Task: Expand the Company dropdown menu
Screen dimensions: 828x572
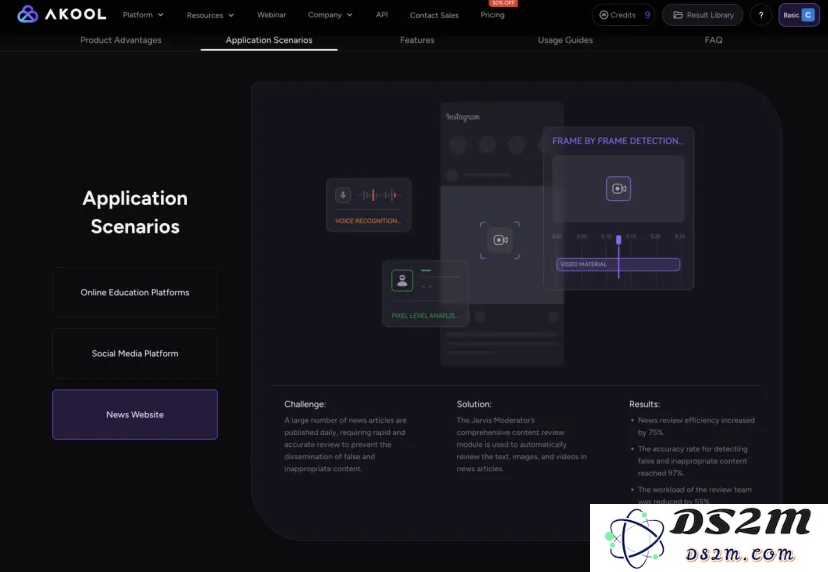Action: coord(330,15)
